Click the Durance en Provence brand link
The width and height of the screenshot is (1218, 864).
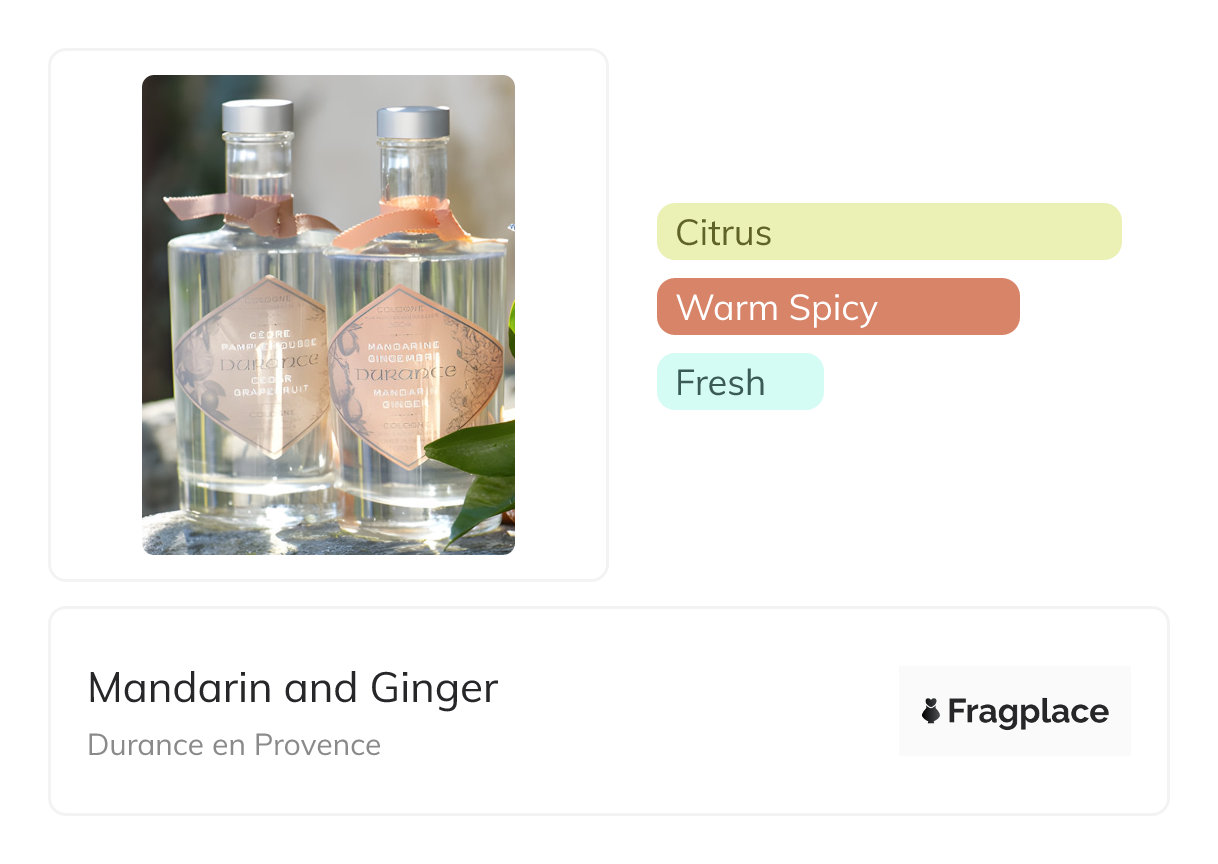[x=234, y=745]
